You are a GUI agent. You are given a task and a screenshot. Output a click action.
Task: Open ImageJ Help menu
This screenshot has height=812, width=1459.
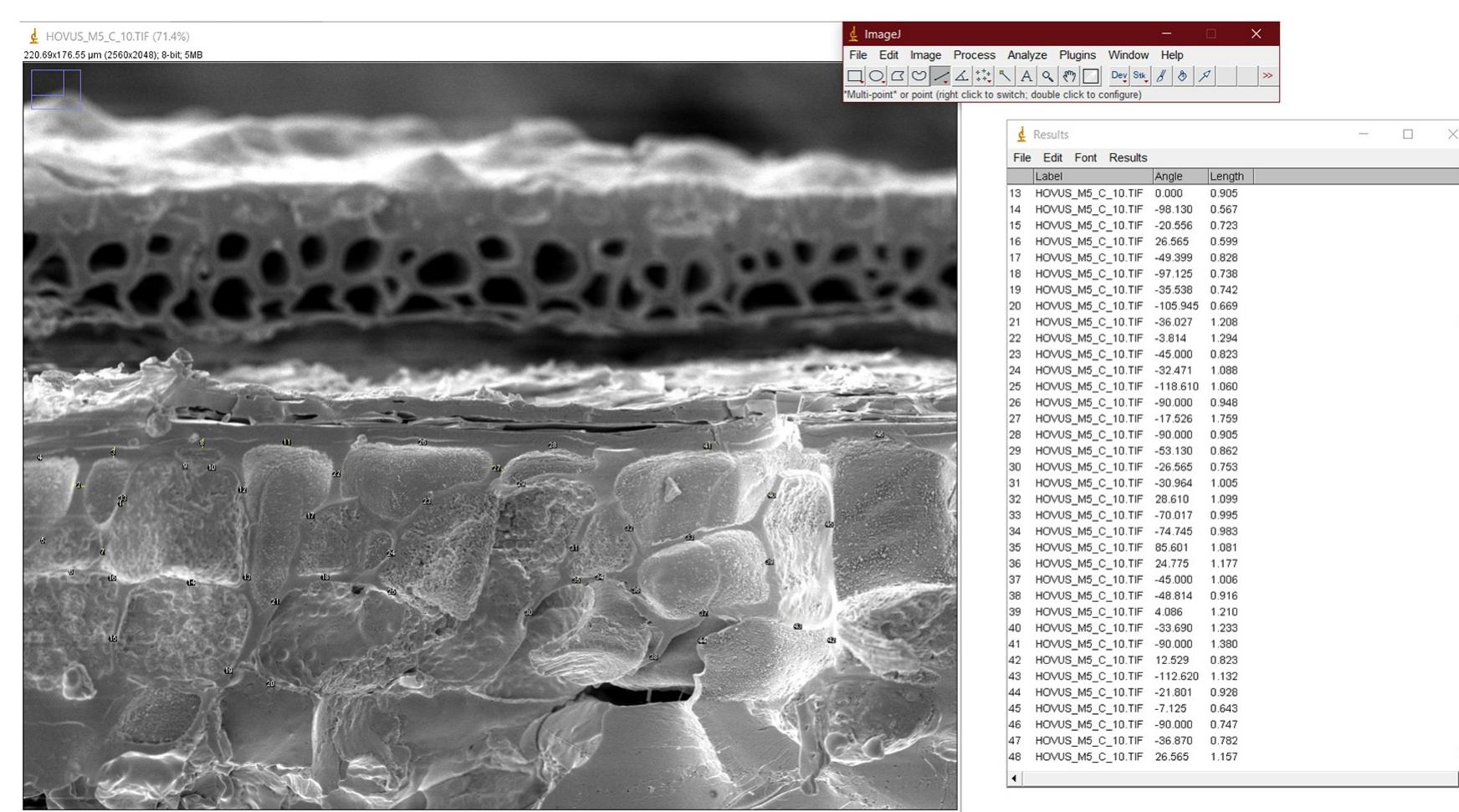click(x=1172, y=55)
